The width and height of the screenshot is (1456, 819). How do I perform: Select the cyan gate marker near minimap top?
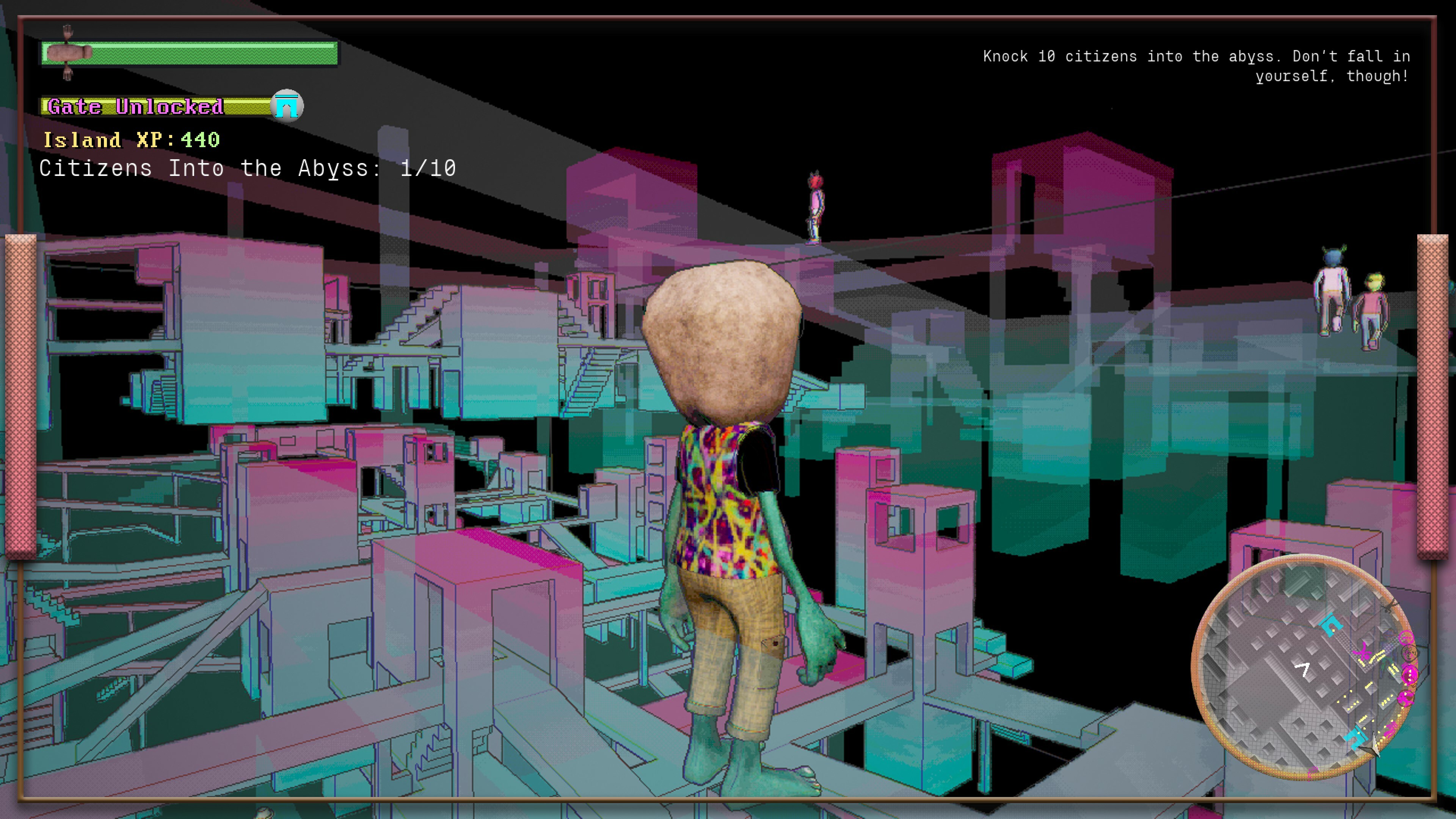pos(1331,623)
